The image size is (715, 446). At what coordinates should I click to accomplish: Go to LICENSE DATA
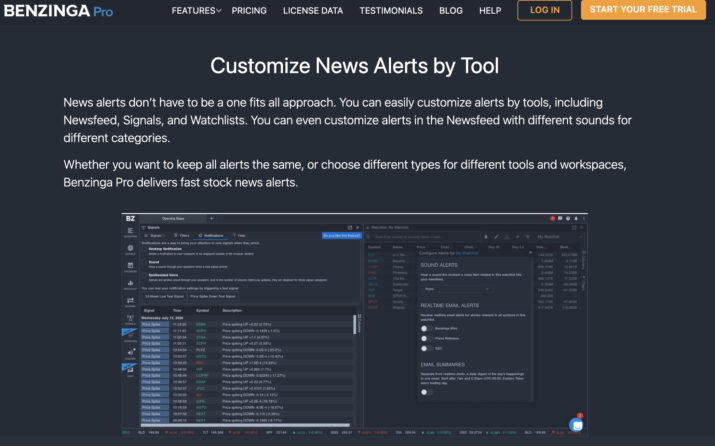[x=313, y=10]
